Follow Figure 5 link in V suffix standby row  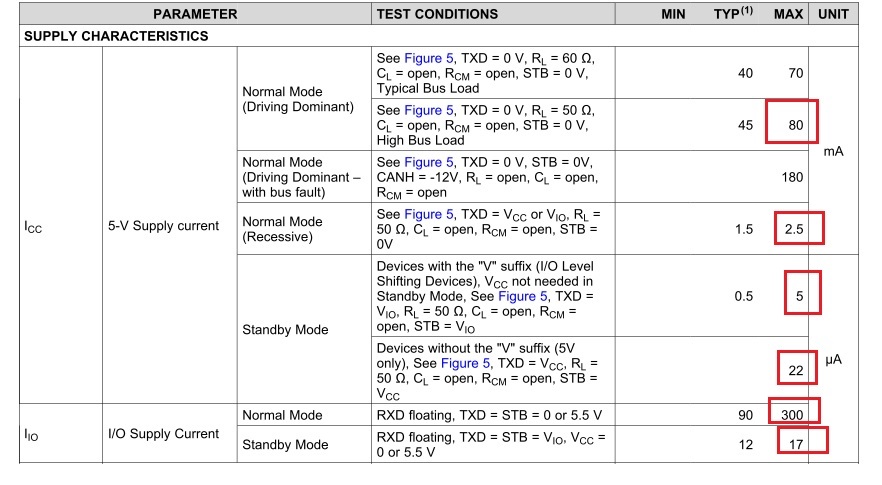[523, 297]
